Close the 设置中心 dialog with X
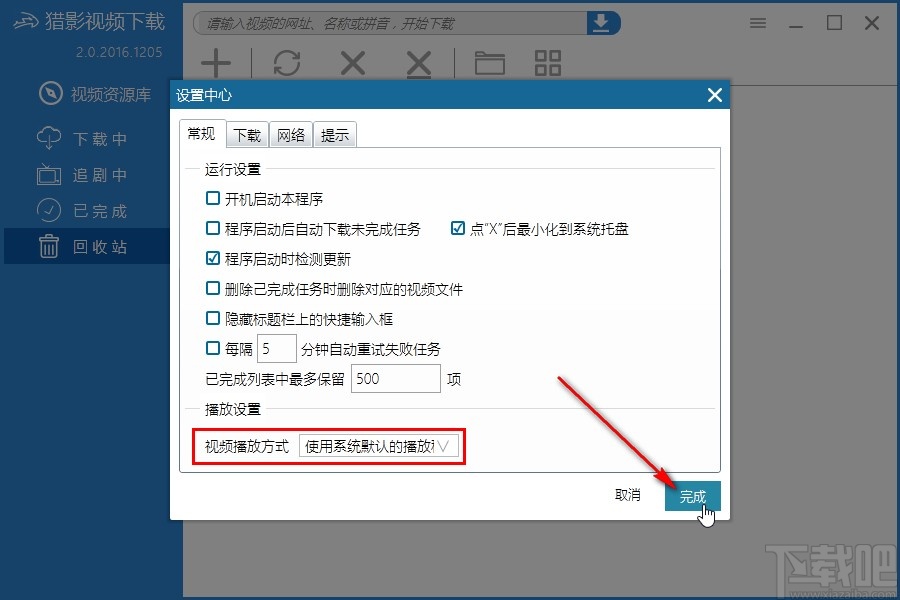 click(715, 95)
